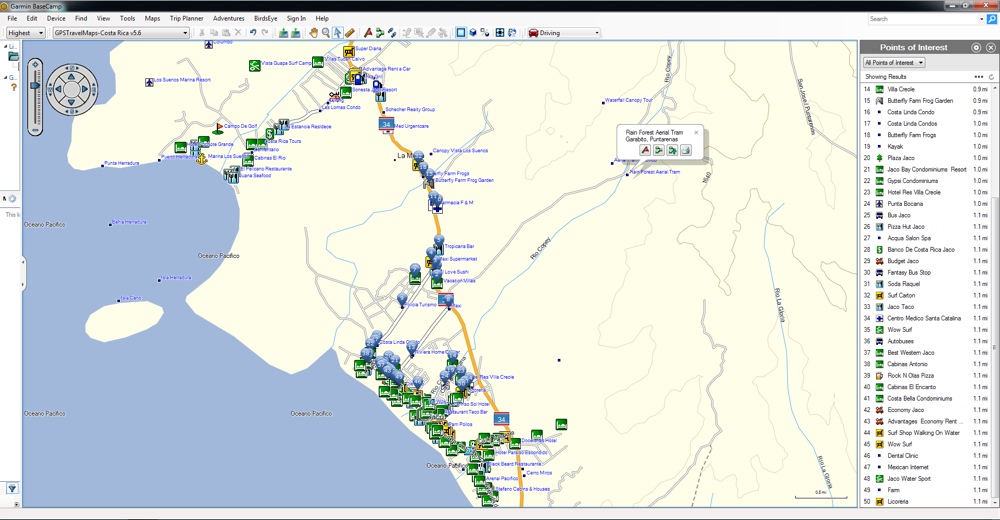Pan map down with compass arrow
Screen dimensions: 1000x520
[72, 102]
